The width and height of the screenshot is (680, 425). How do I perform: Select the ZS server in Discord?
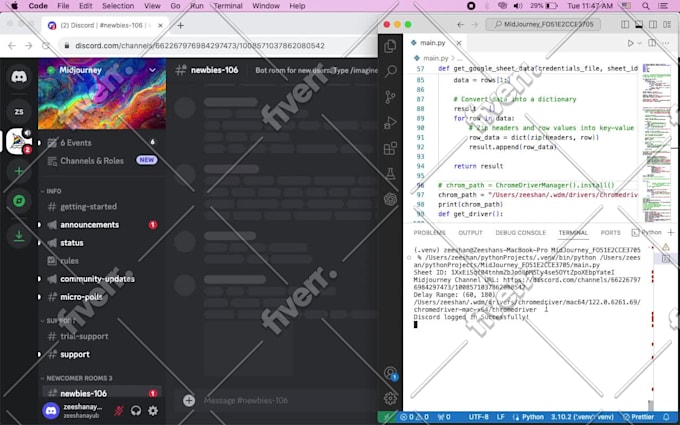(x=19, y=112)
